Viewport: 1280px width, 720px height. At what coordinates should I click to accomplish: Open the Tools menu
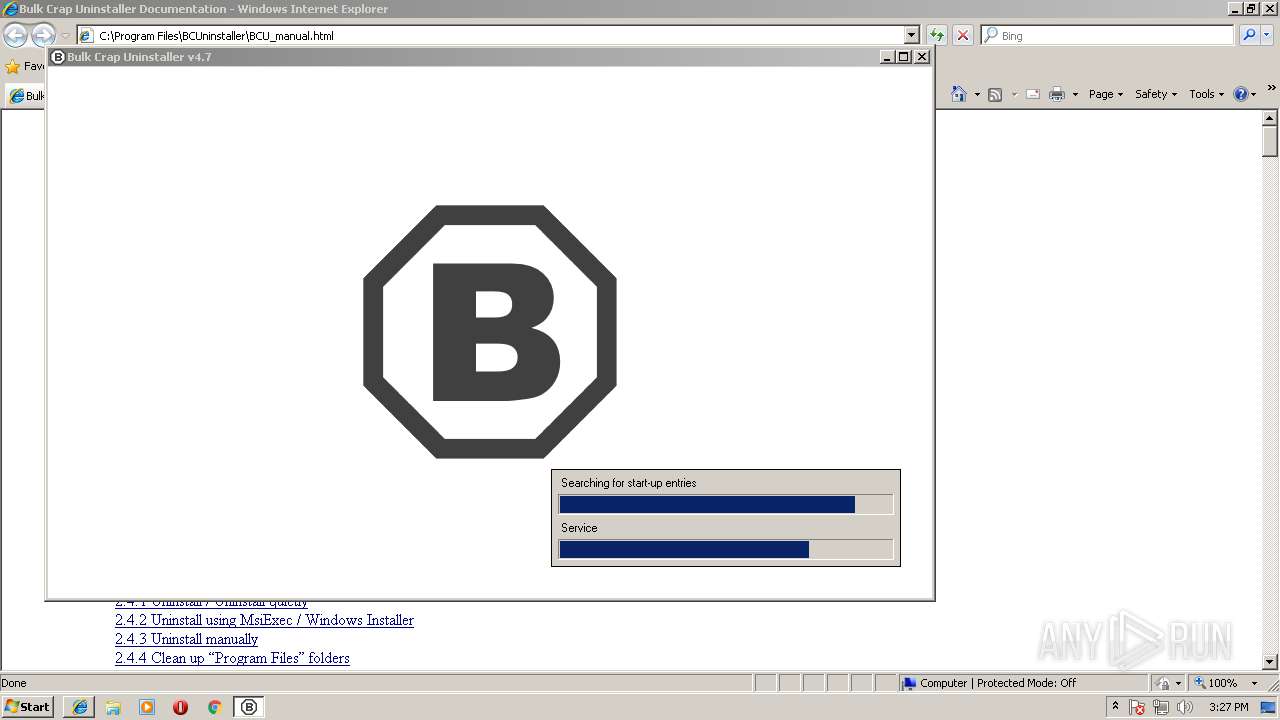click(x=1207, y=94)
